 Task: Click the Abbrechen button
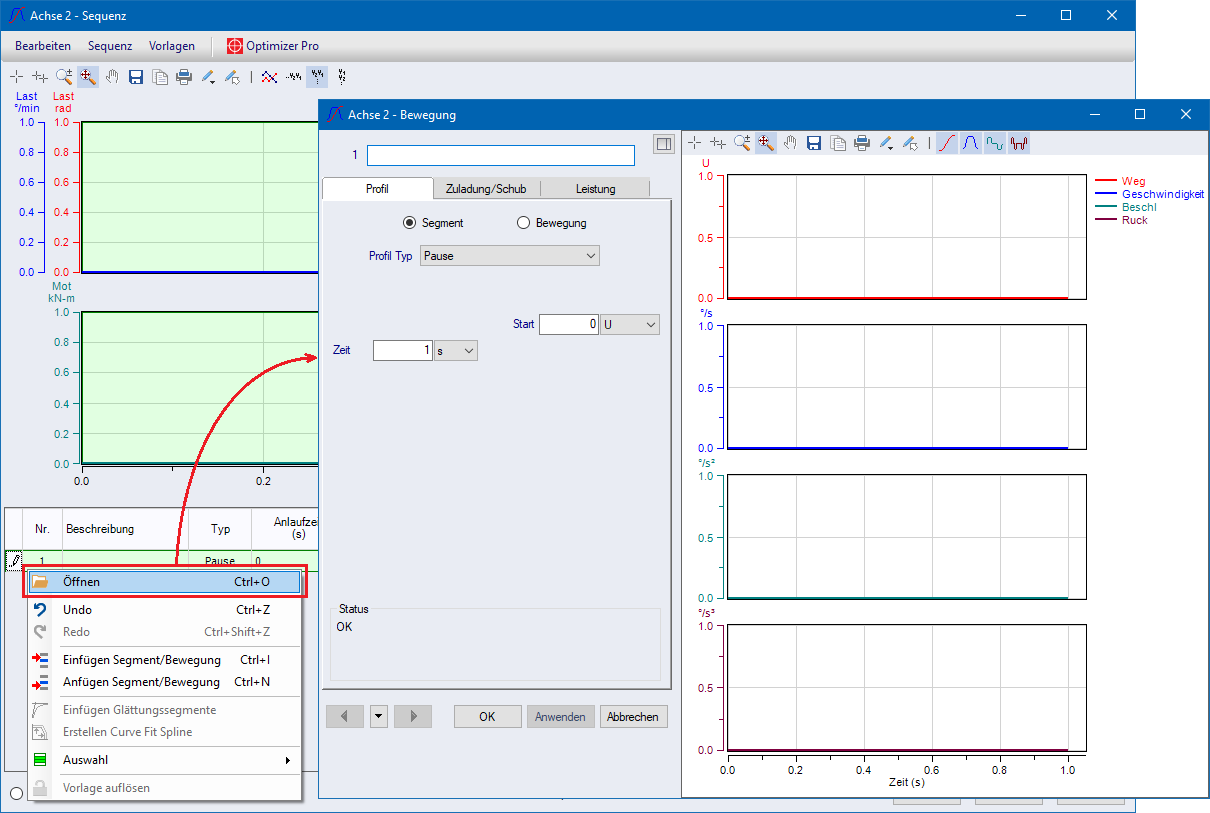pyautogui.click(x=633, y=716)
